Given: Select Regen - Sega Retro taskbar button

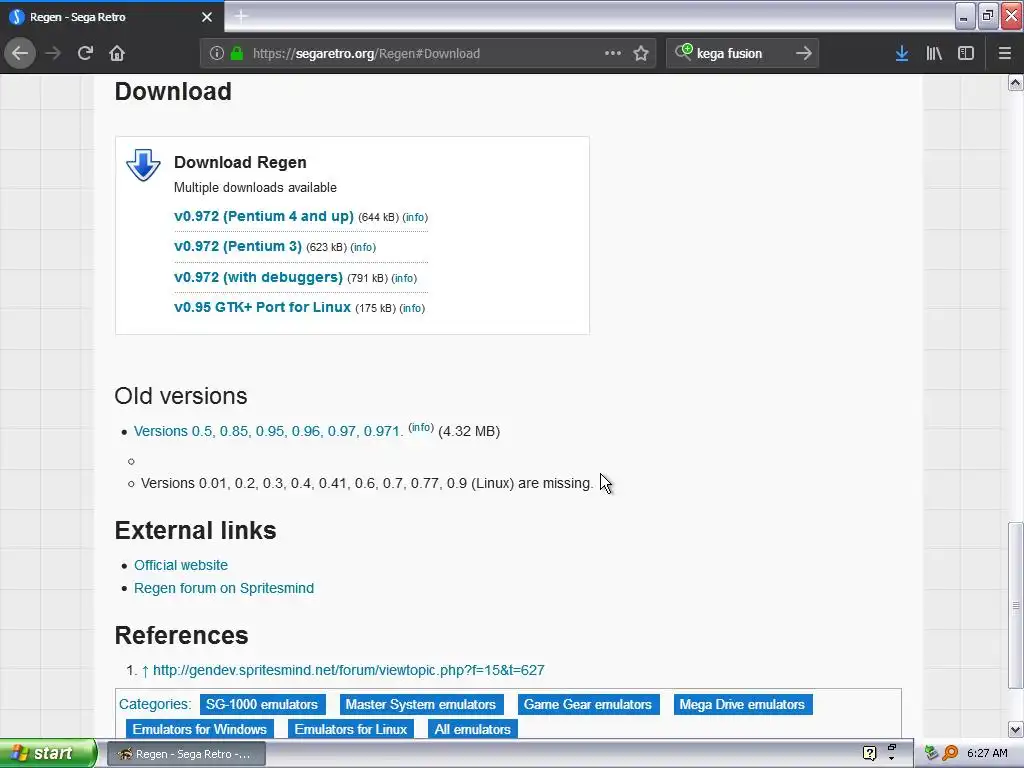Looking at the screenshot, I should 186,754.
